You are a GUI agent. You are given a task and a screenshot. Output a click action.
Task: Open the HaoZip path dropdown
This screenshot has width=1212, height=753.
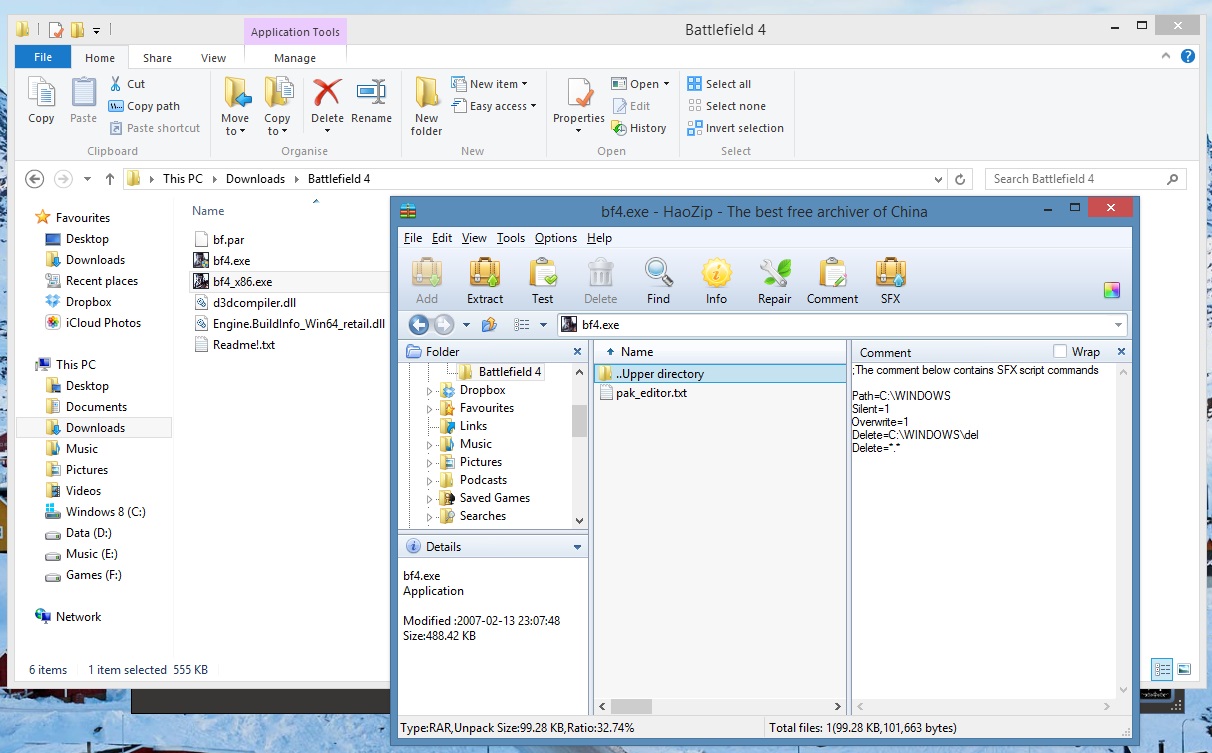[x=1118, y=325]
